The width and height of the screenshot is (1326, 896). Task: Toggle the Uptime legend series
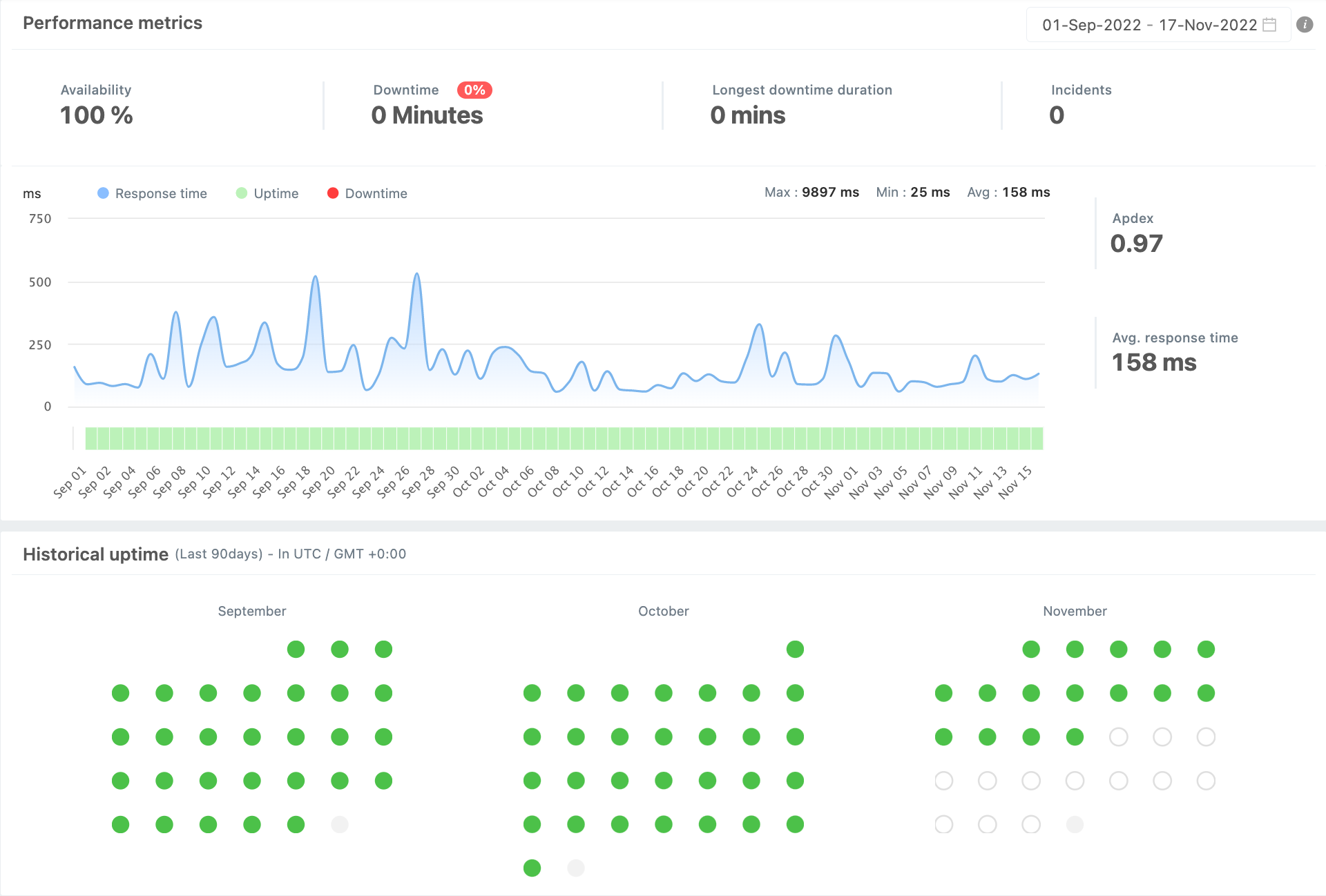click(276, 193)
